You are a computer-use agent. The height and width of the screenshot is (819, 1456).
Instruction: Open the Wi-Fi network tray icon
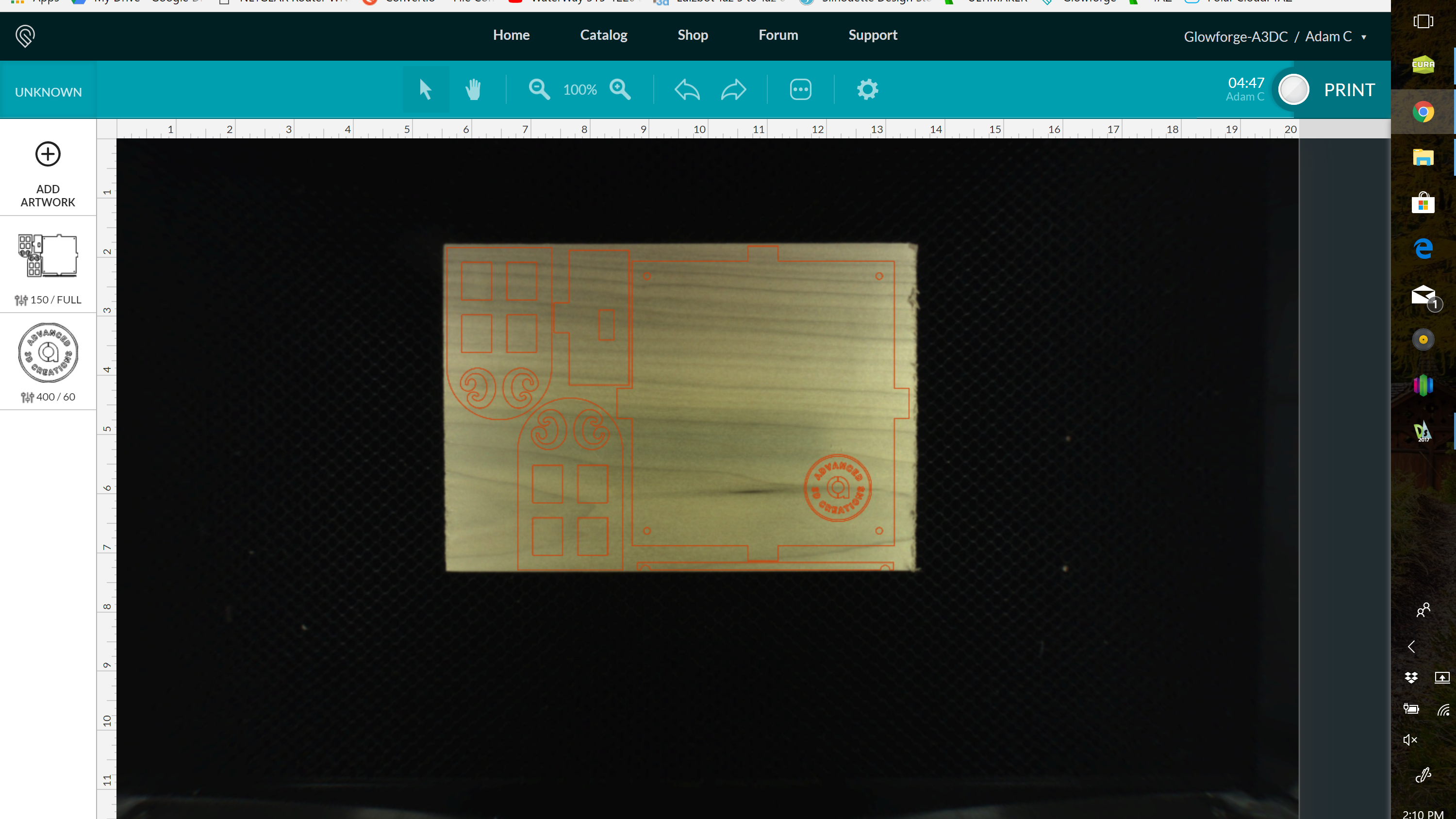point(1442,709)
